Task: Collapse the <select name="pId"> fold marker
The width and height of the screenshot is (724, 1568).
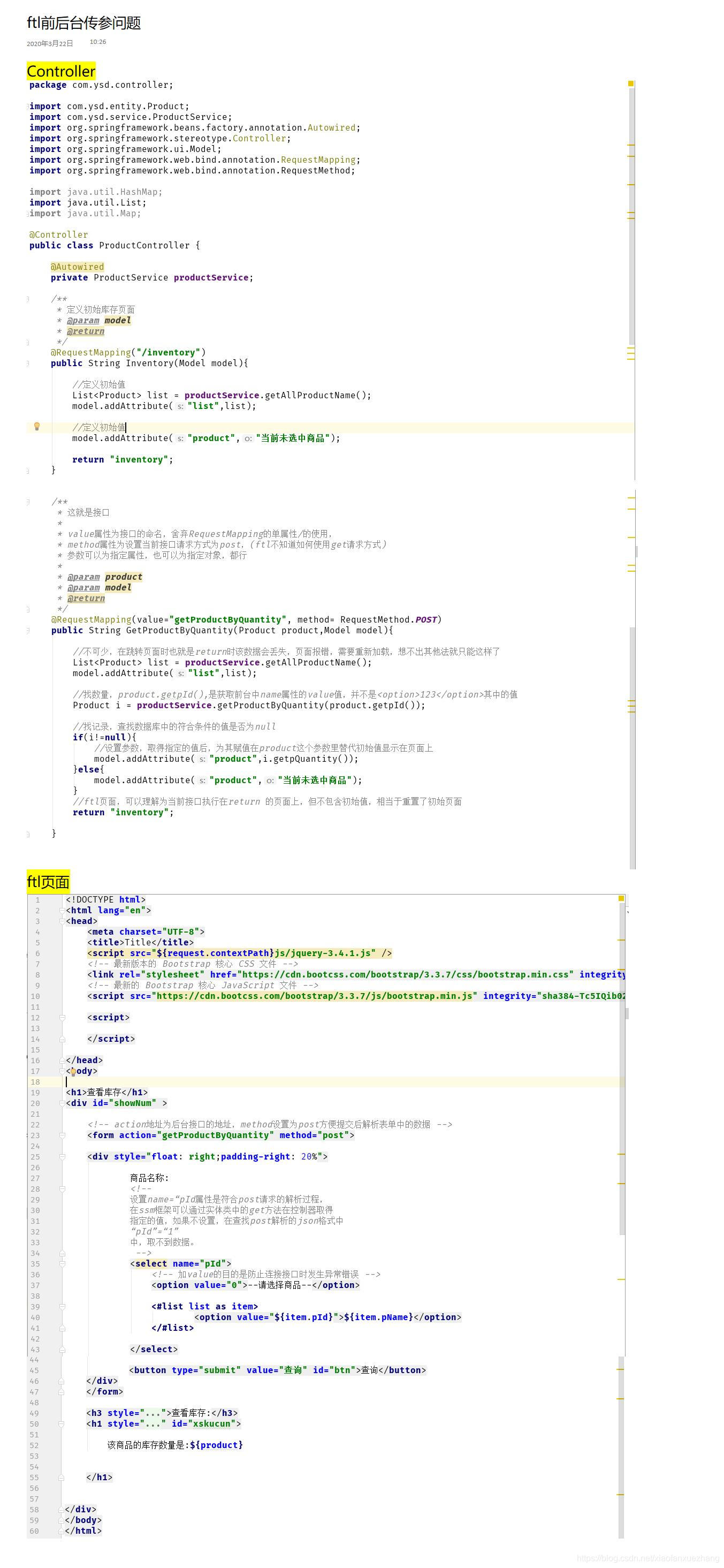Action: (x=62, y=1263)
